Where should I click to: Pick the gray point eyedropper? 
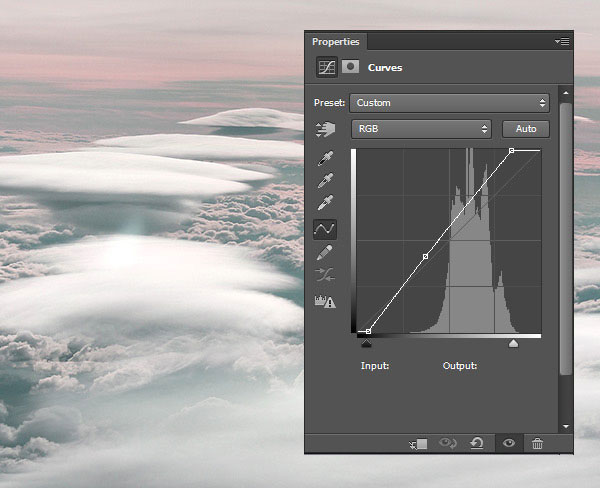point(325,181)
